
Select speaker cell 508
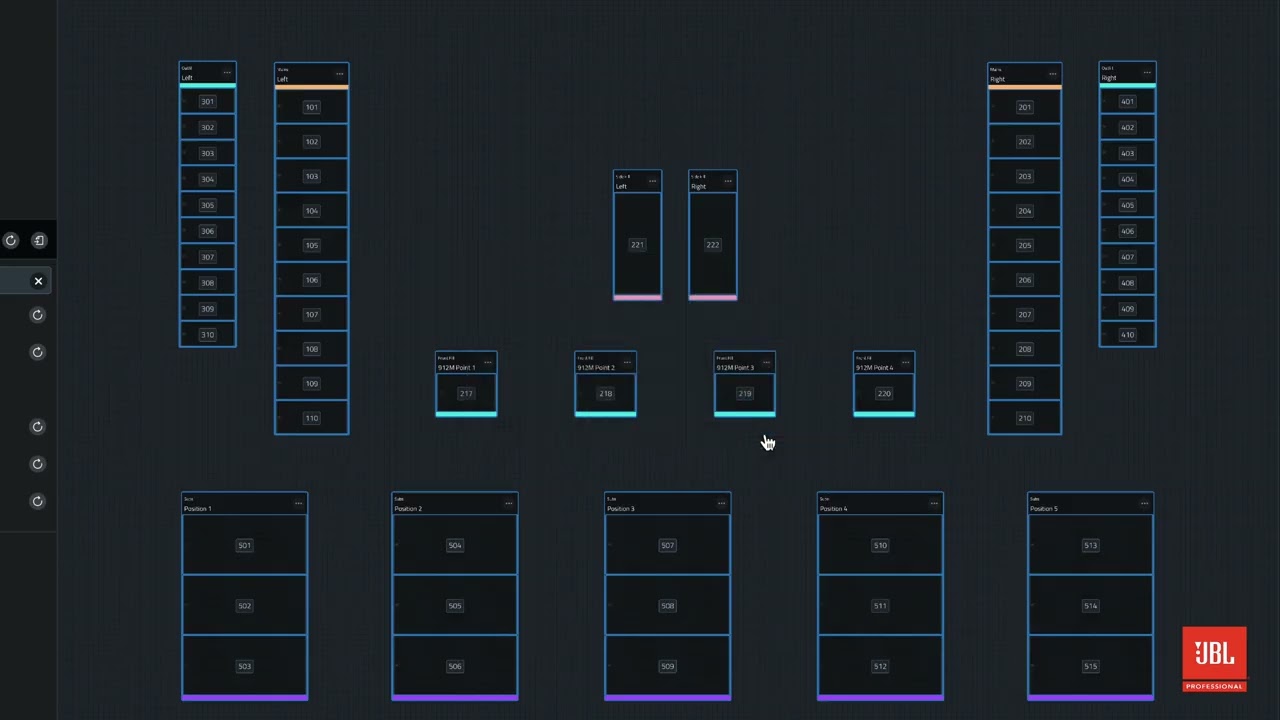click(x=667, y=605)
